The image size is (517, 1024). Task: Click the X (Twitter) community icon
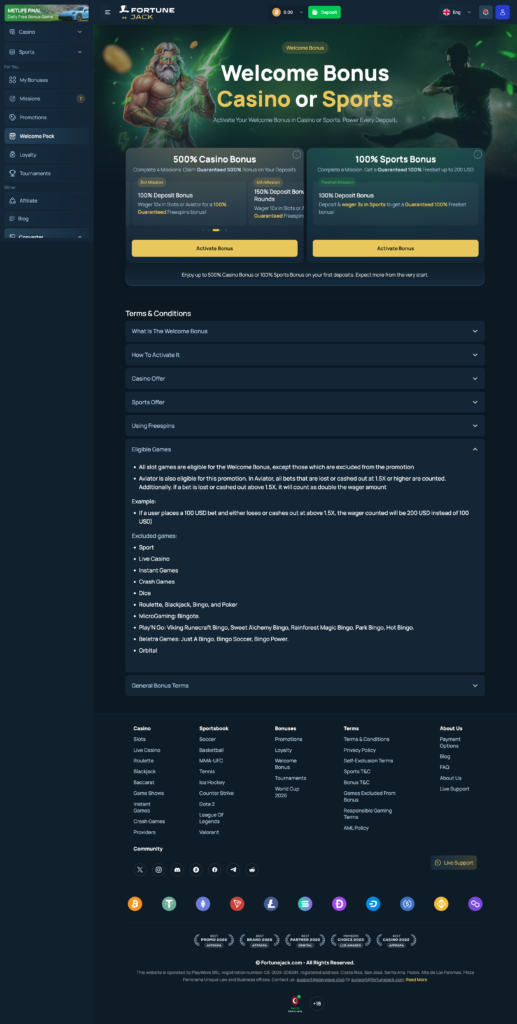click(140, 869)
